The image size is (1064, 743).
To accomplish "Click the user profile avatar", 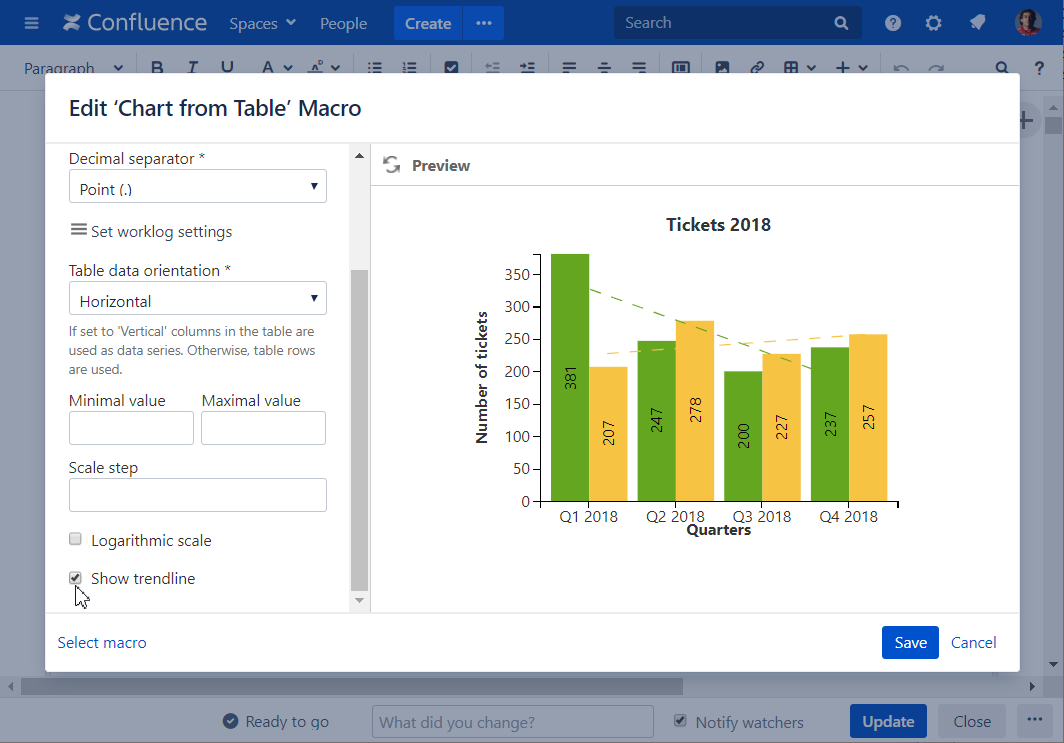I will pos(1028,23).
